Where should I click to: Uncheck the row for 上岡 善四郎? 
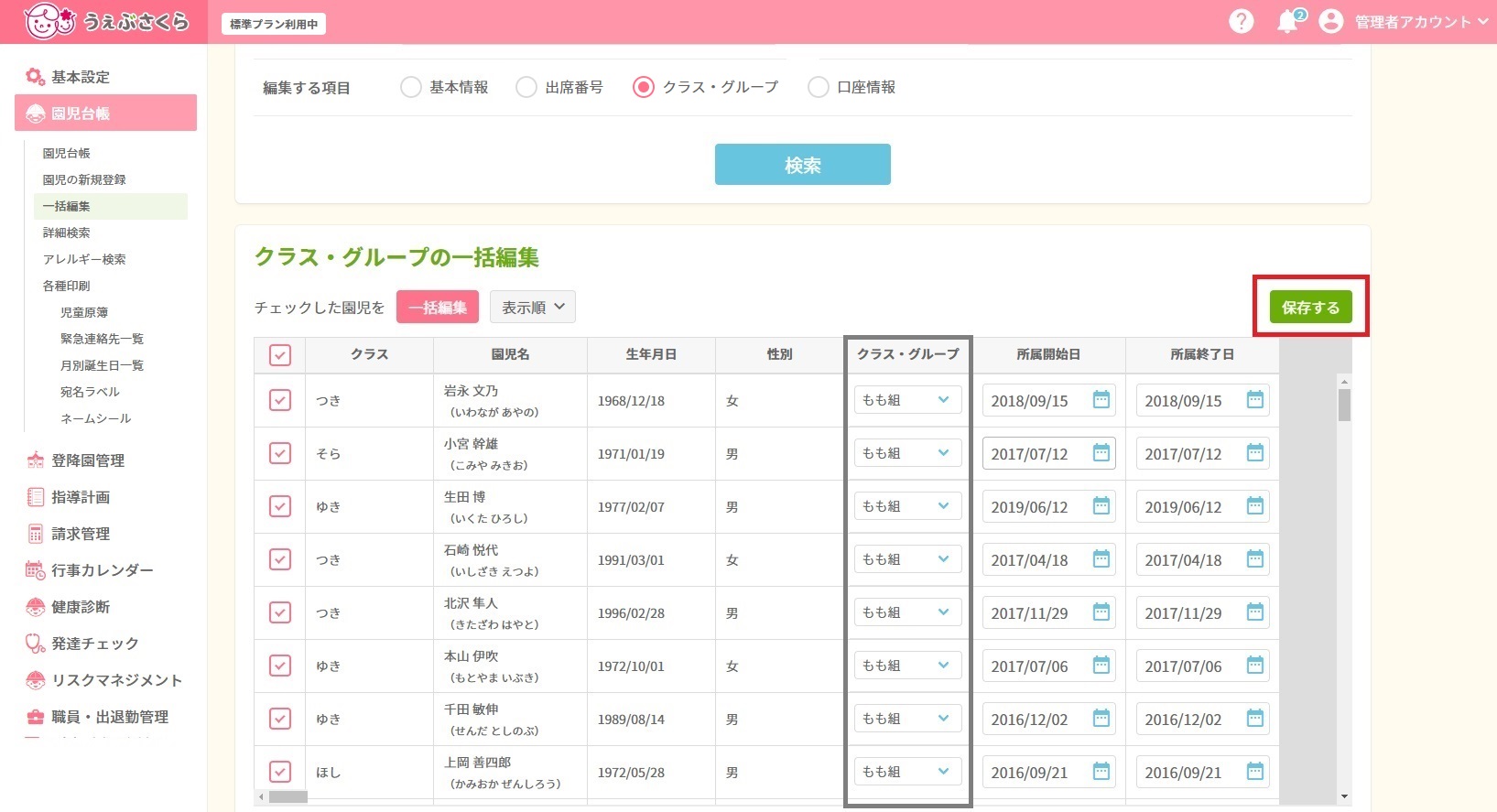280,772
